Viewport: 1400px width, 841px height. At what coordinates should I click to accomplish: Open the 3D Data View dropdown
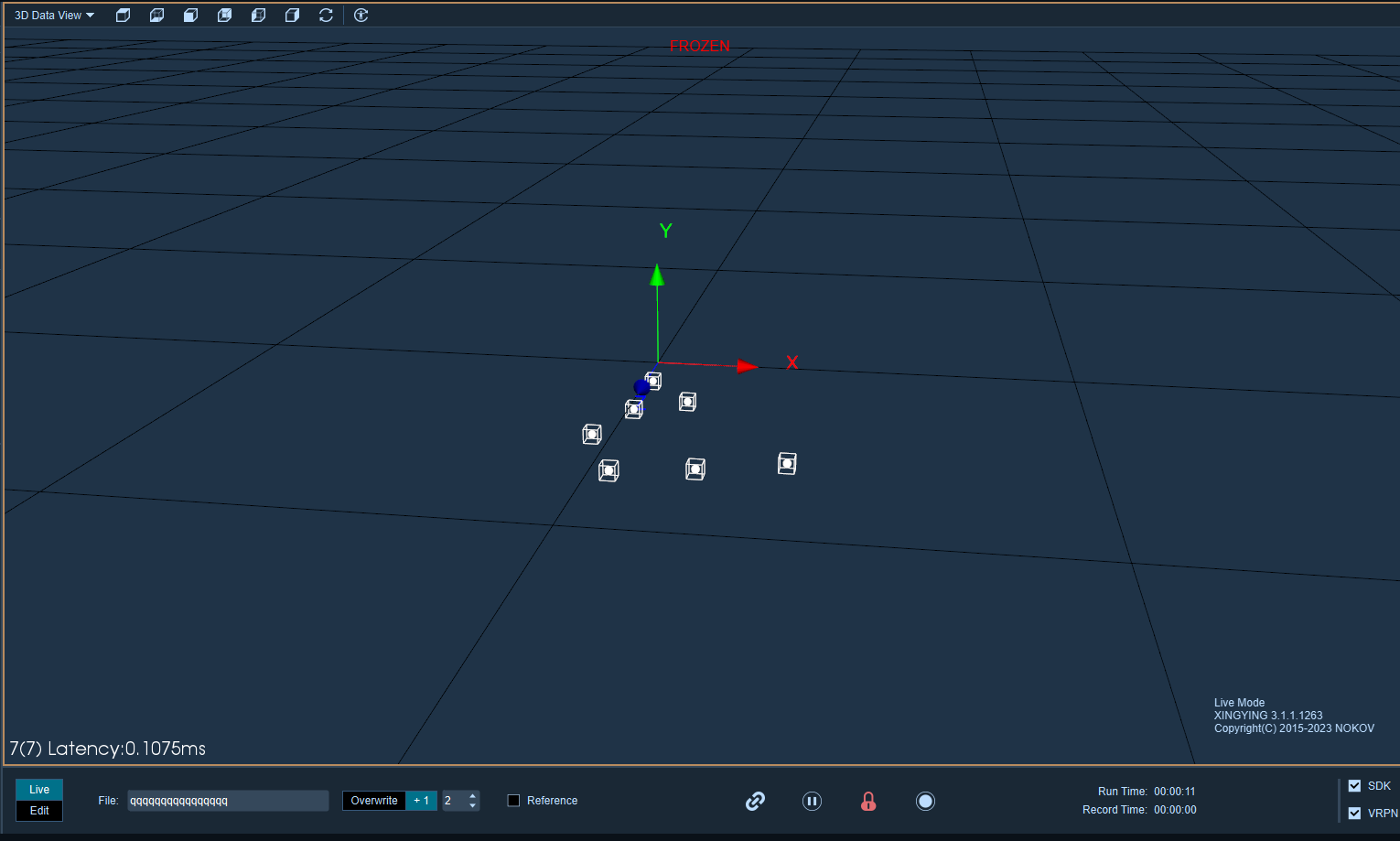(54, 16)
